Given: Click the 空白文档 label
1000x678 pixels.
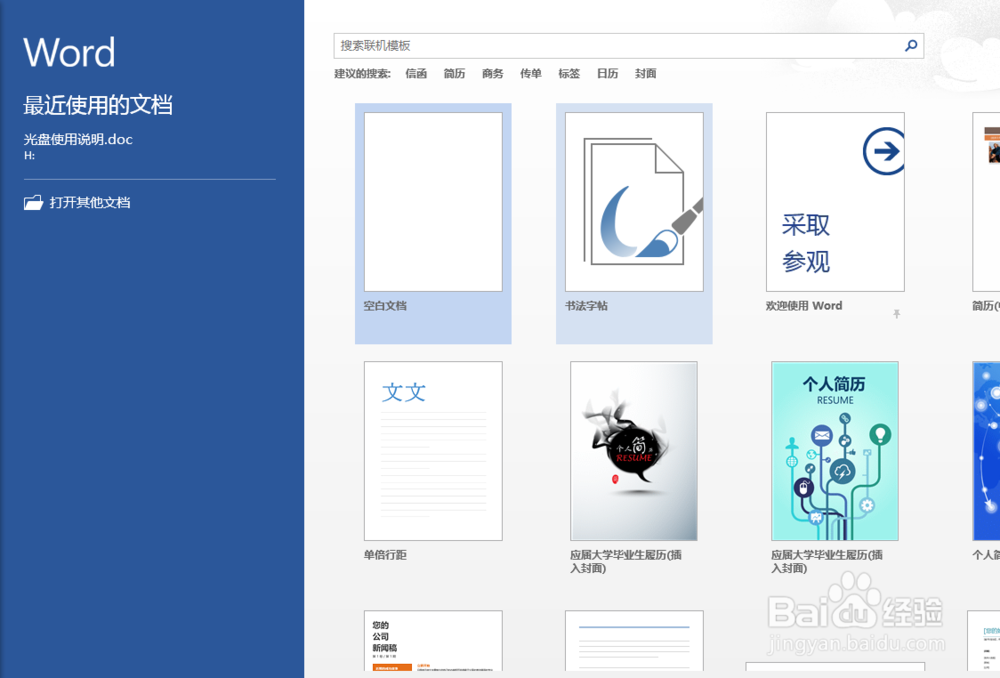Looking at the screenshot, I should point(385,306).
